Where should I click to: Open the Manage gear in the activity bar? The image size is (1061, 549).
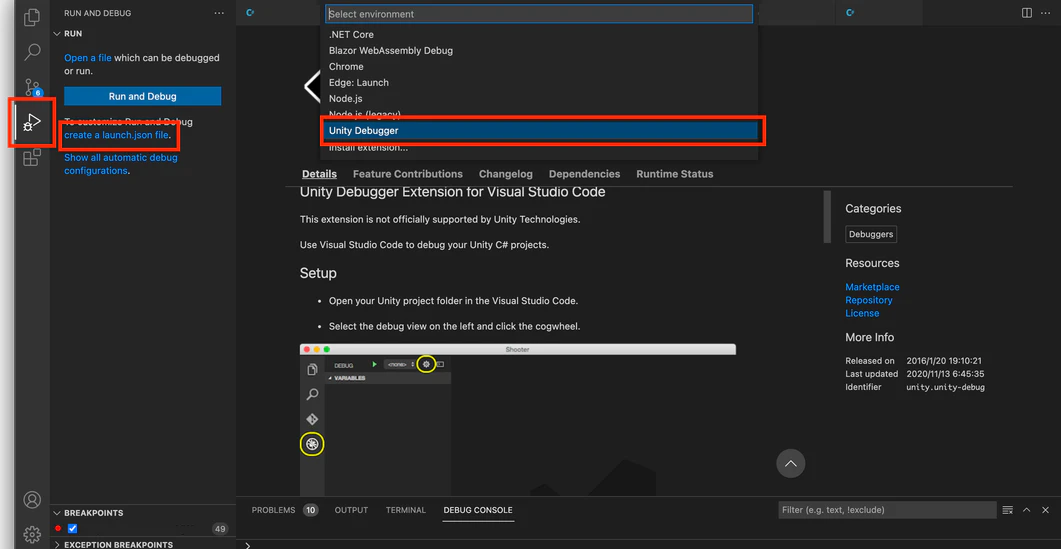32,533
